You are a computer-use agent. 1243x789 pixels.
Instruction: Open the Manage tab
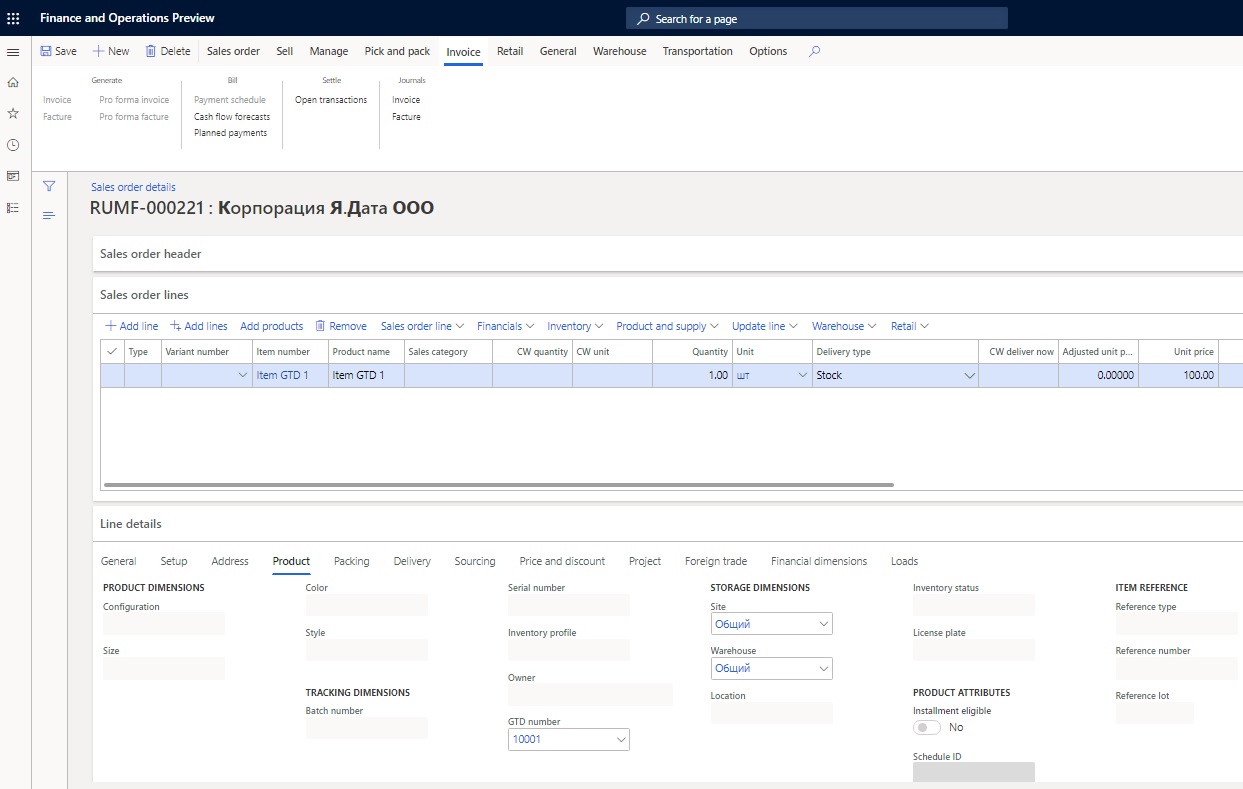(x=329, y=51)
